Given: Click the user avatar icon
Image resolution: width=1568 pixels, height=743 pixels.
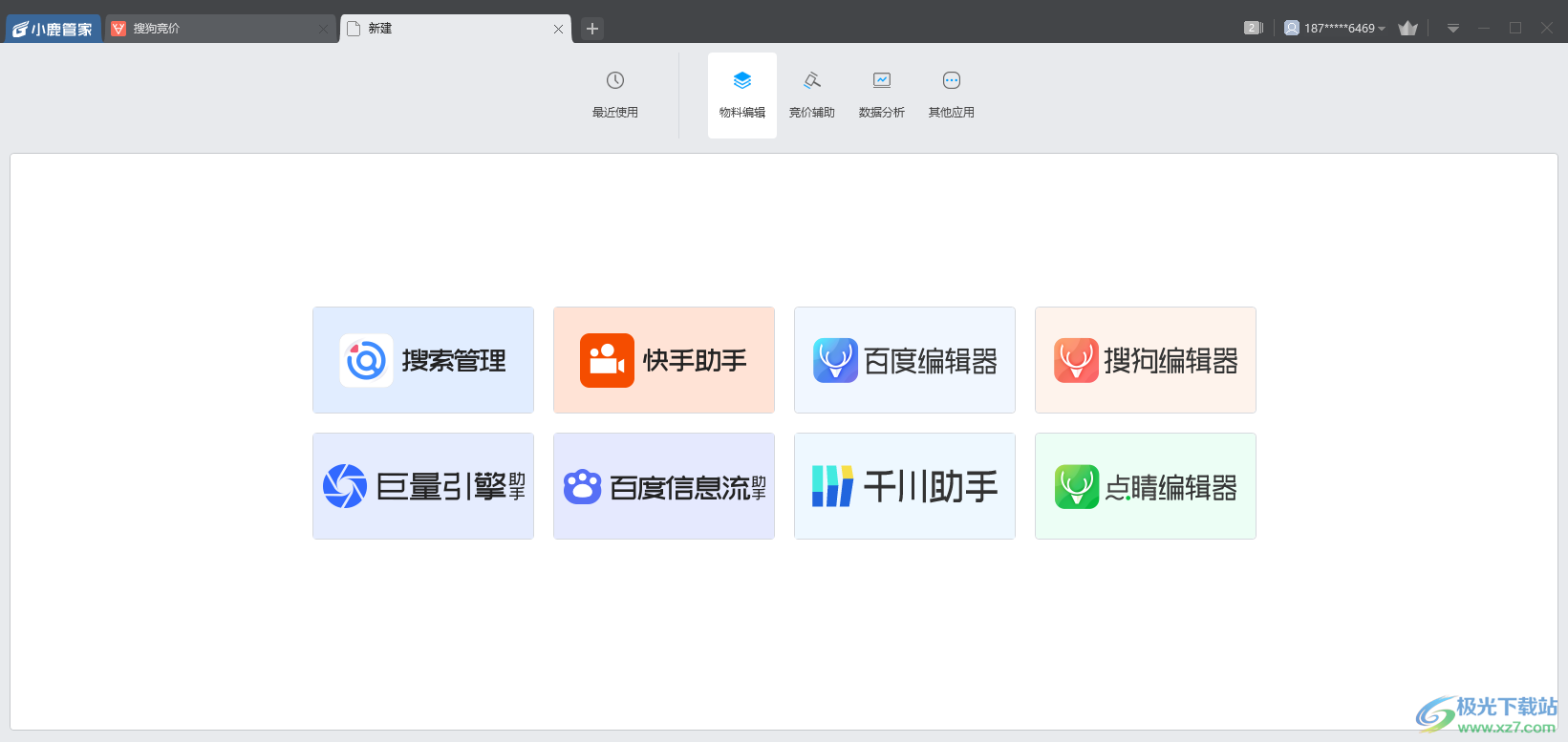Looking at the screenshot, I should [x=1292, y=28].
